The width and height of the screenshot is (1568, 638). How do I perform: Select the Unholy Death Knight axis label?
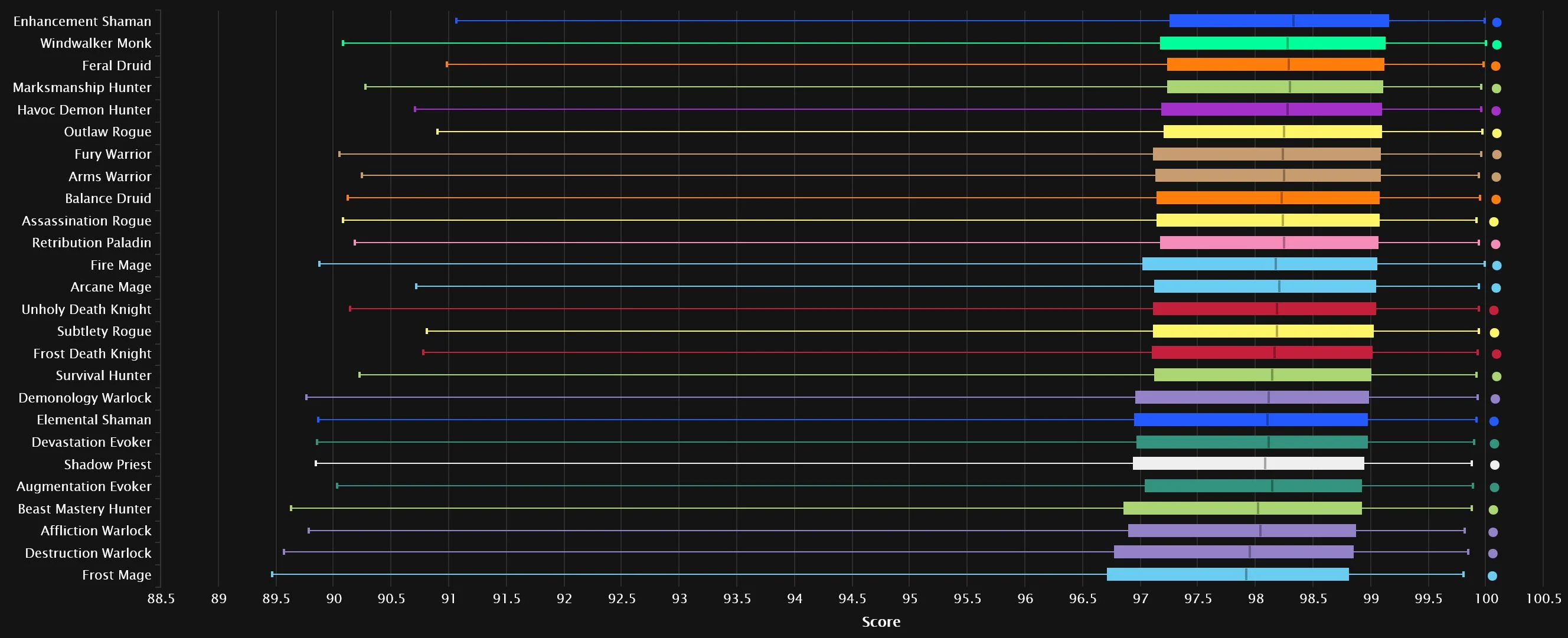click(x=86, y=309)
